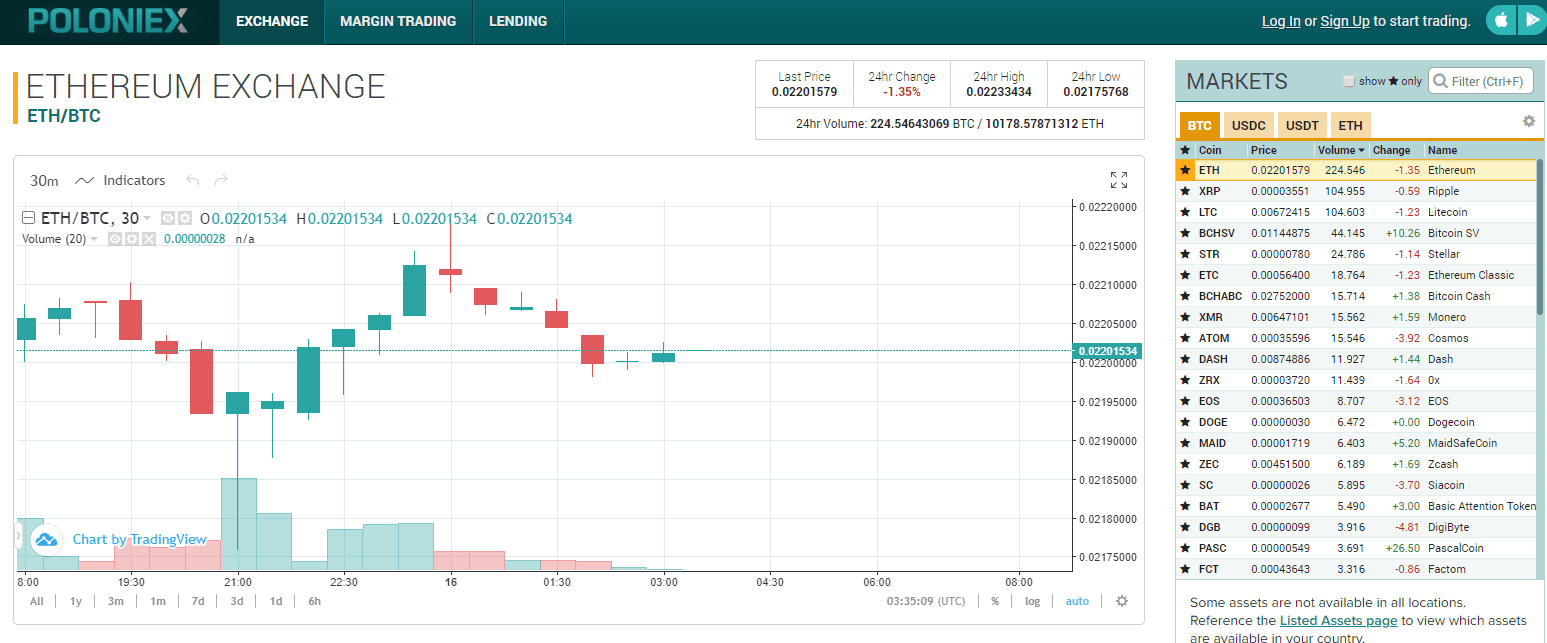Click the star next to BCHSV

tap(1185, 233)
